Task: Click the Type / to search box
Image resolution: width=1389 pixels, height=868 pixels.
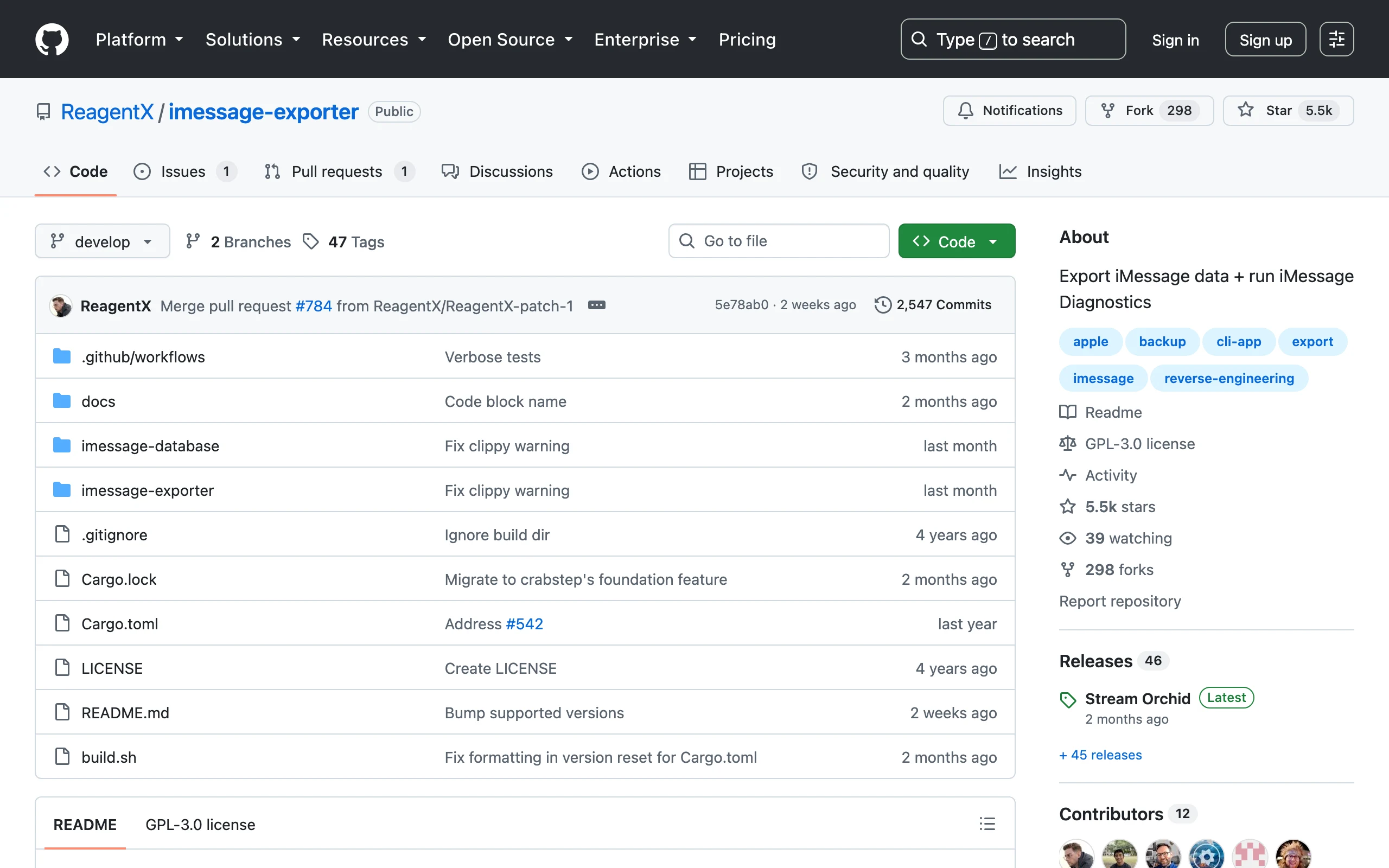Action: click(x=1013, y=39)
